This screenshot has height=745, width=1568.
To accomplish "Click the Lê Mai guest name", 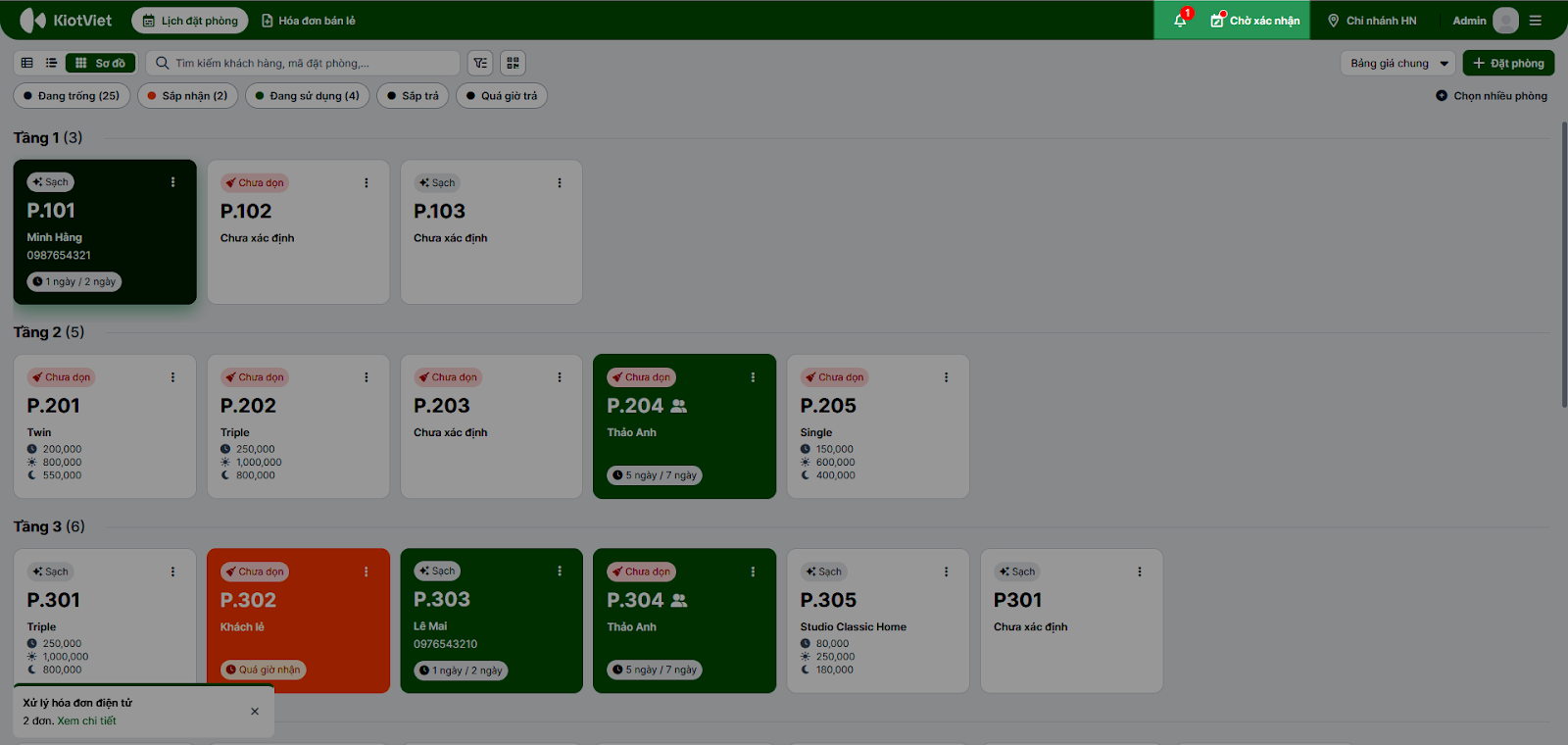I will point(430,625).
